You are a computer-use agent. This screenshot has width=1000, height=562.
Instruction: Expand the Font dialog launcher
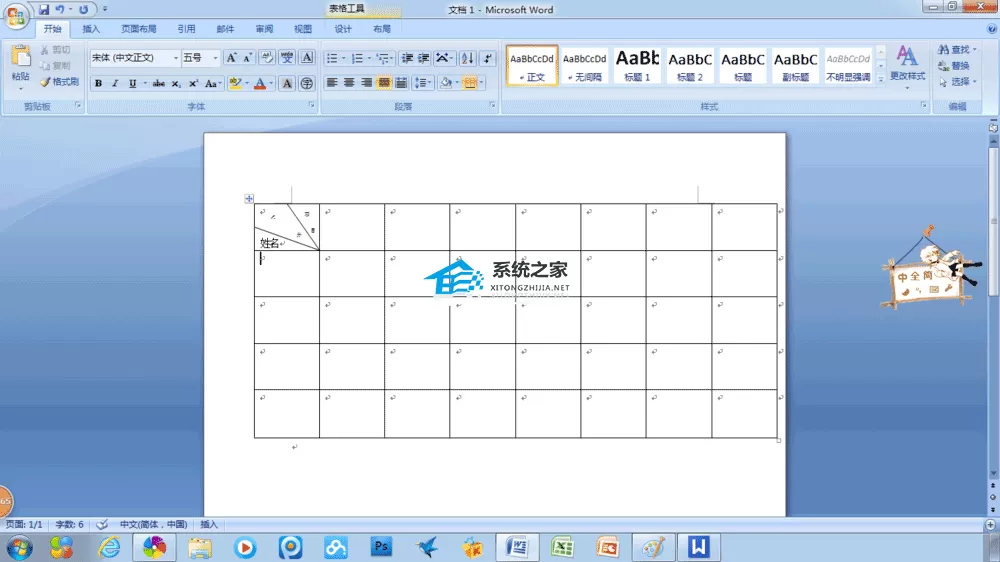point(312,105)
